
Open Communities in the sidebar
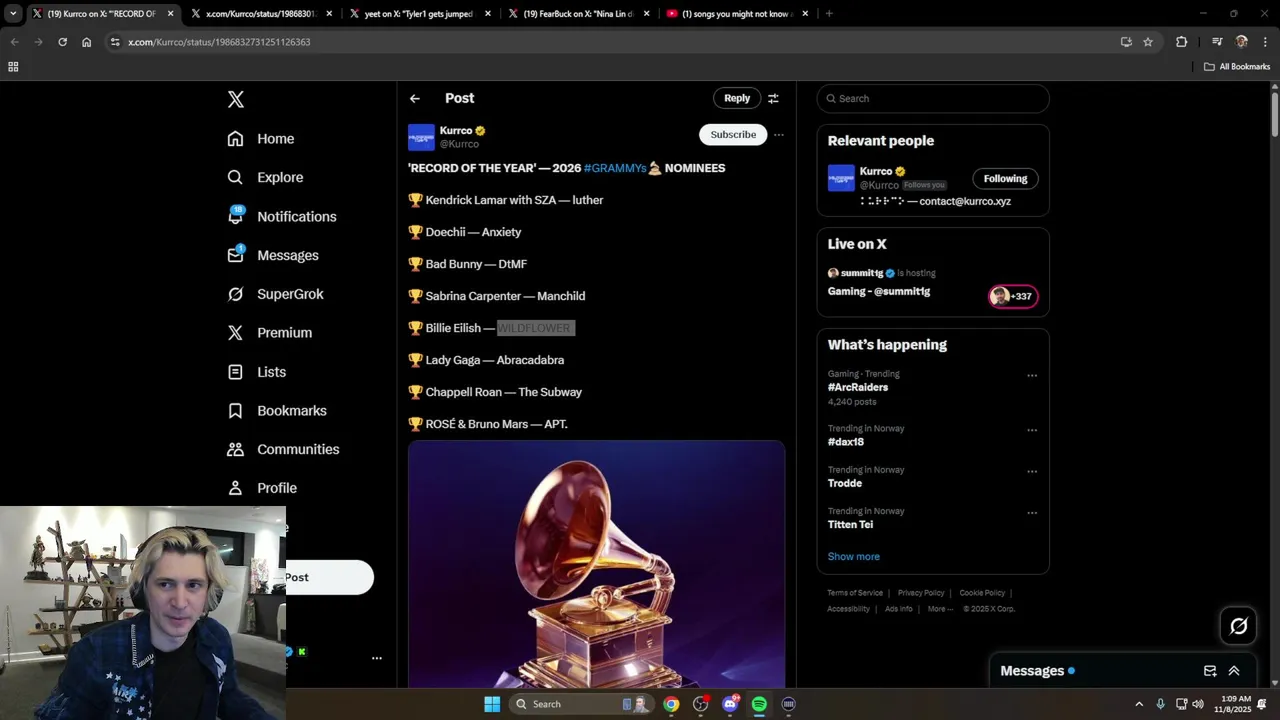(283, 449)
